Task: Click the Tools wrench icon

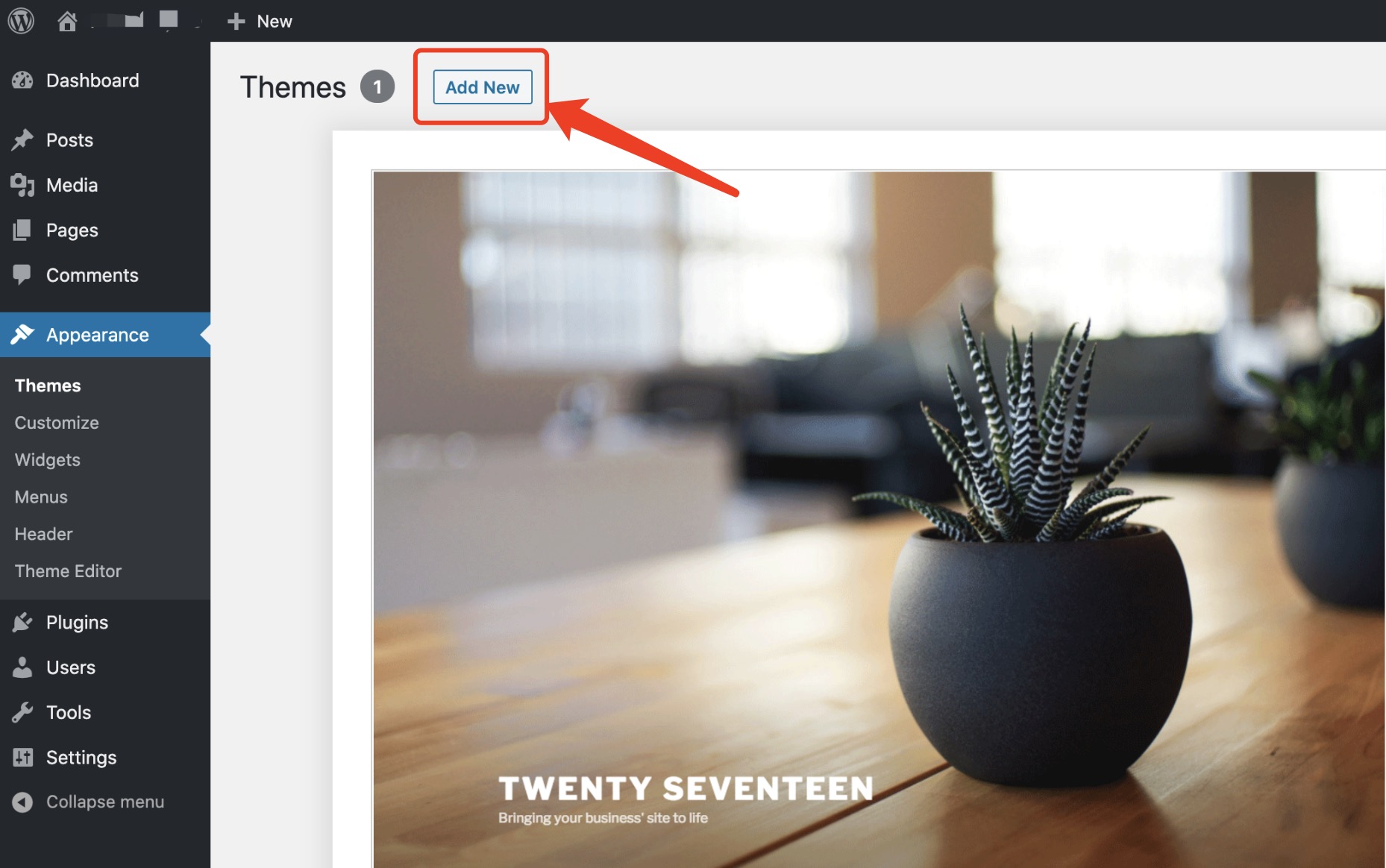Action: tap(22, 712)
